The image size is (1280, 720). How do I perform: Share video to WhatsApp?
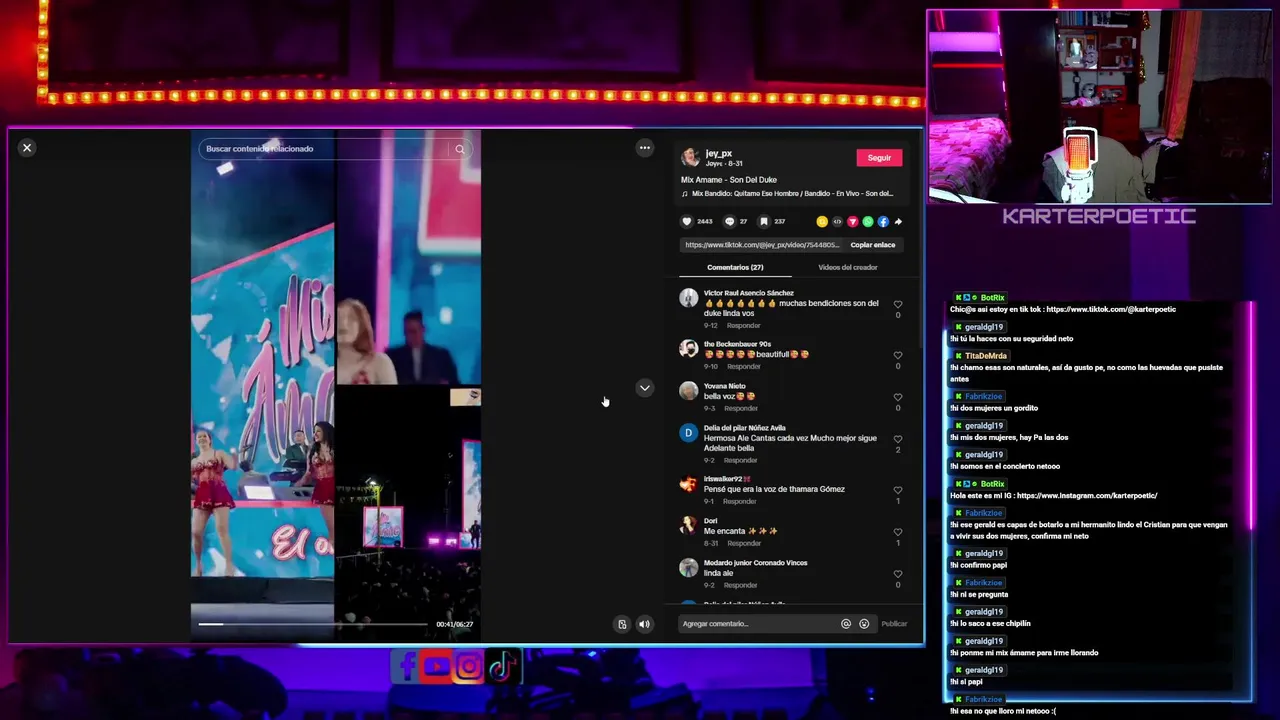coord(867,222)
